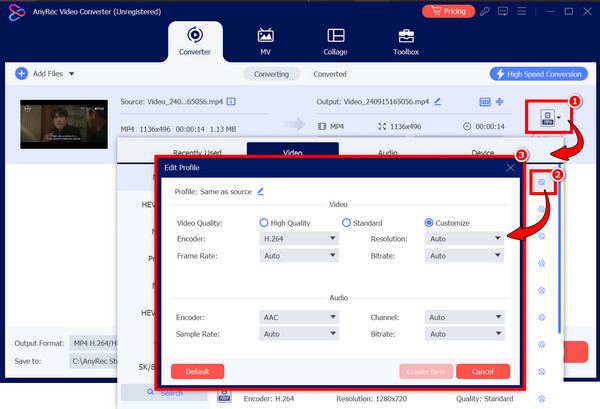Open Sample Rate dropdown
This screenshot has height=409, width=600.
pyautogui.click(x=299, y=334)
